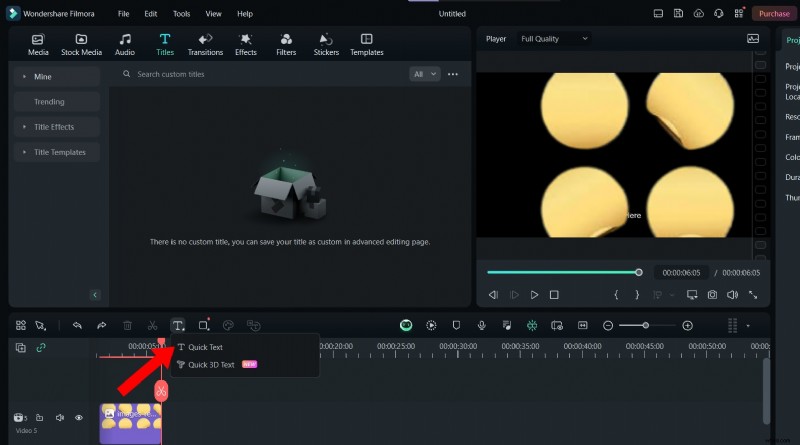The width and height of the screenshot is (800, 445).
Task: Click the Text tool in timeline toolbar
Action: (178, 325)
